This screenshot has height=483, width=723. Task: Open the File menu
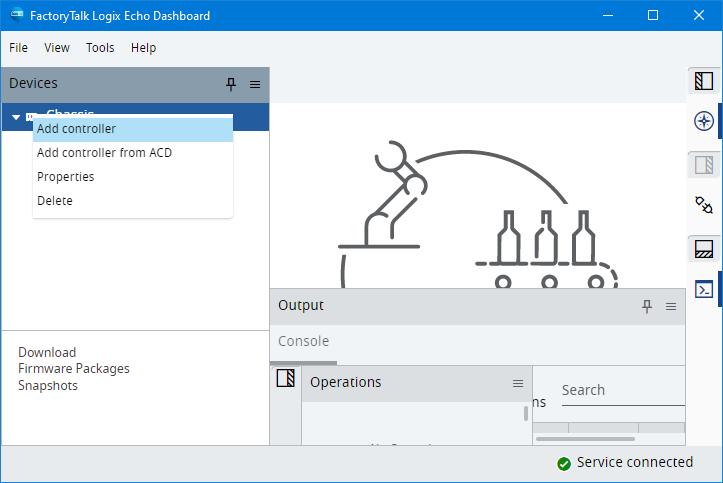[18, 48]
